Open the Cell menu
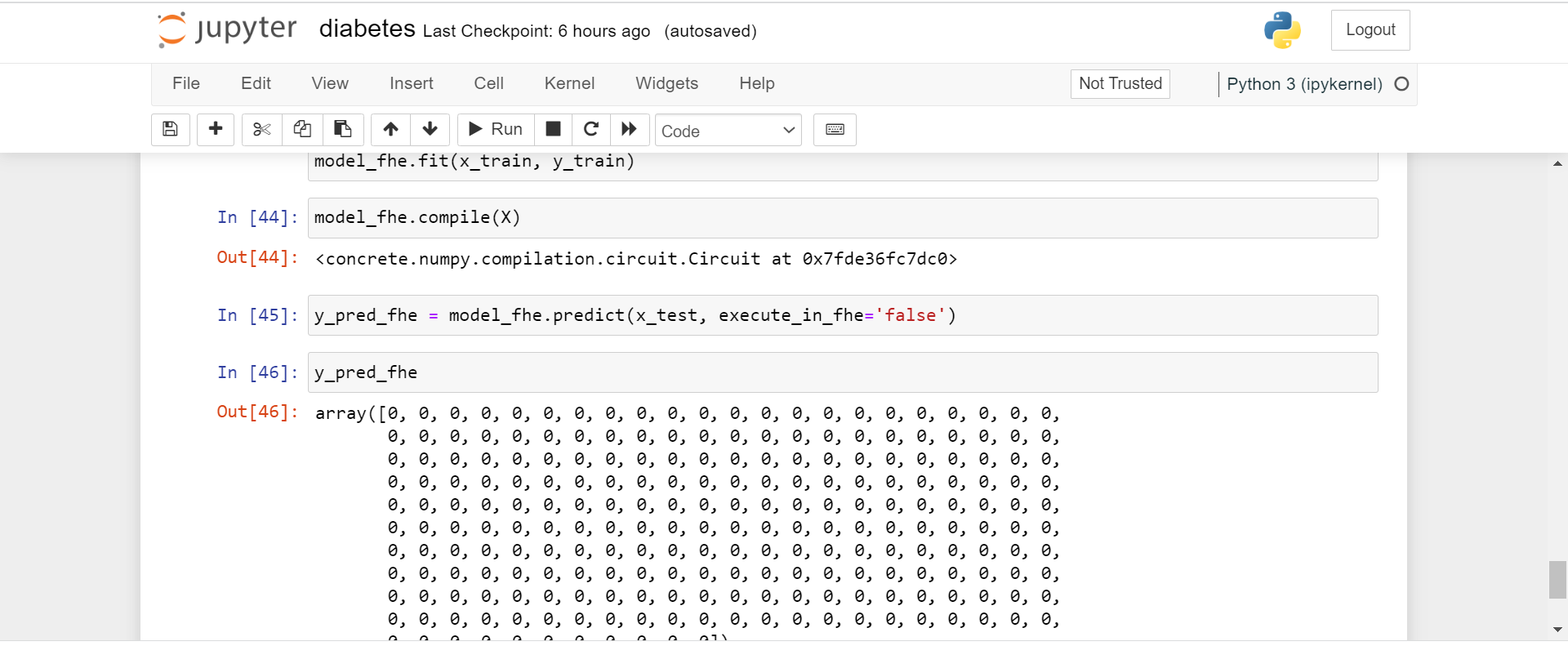 488,83
